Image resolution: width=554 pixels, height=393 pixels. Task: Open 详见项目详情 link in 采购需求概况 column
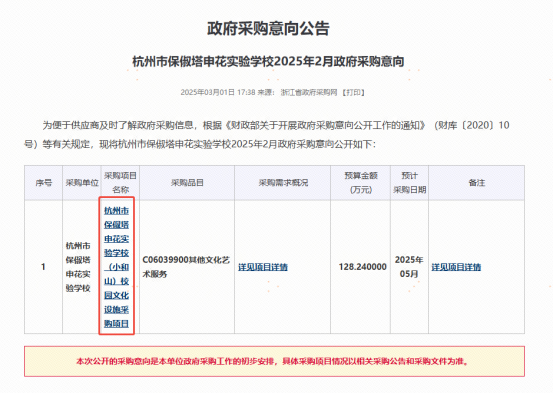263,267
